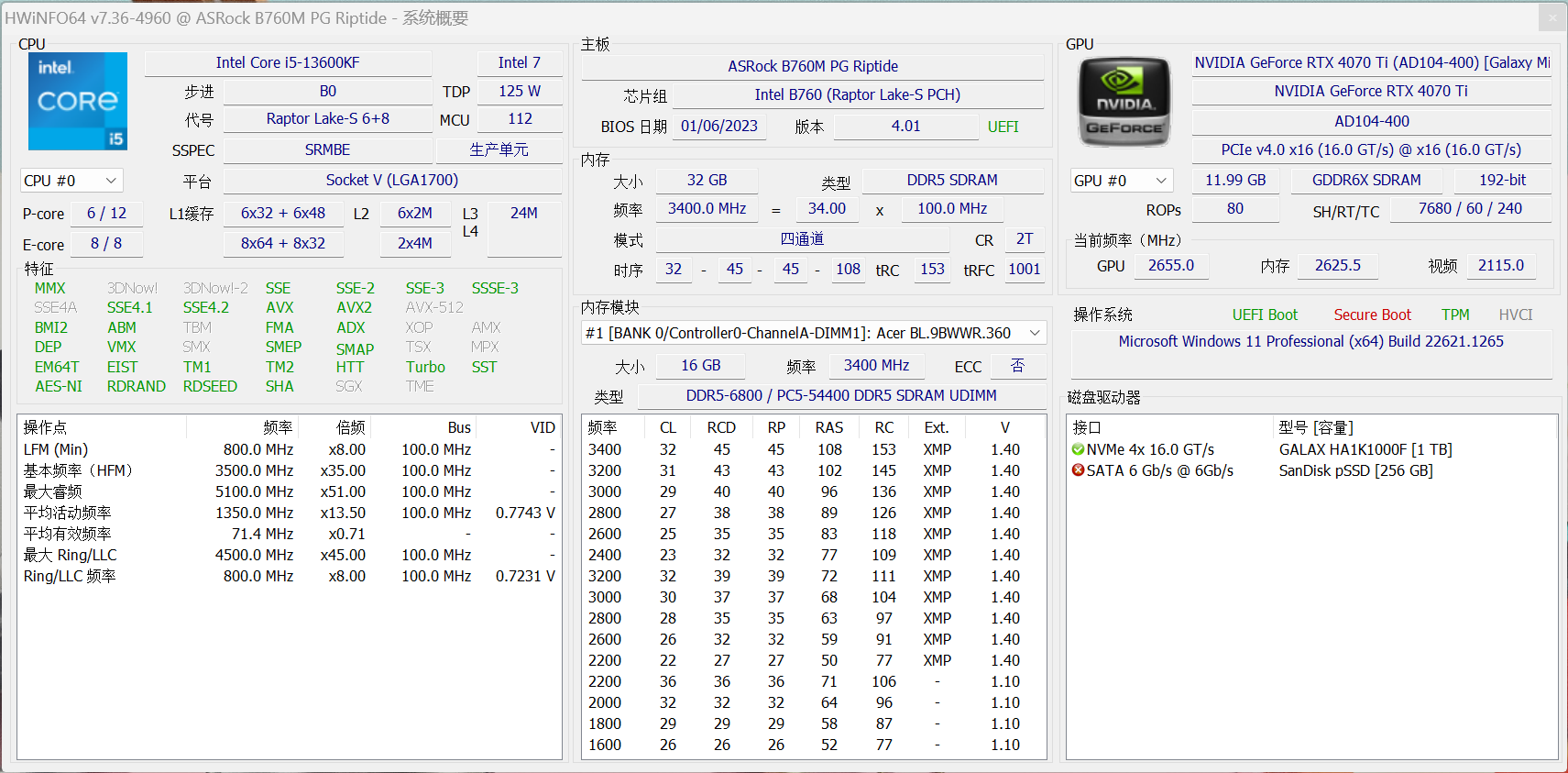Select the 3400 XMP timing row
The height and width of the screenshot is (773, 1568).
click(x=814, y=449)
